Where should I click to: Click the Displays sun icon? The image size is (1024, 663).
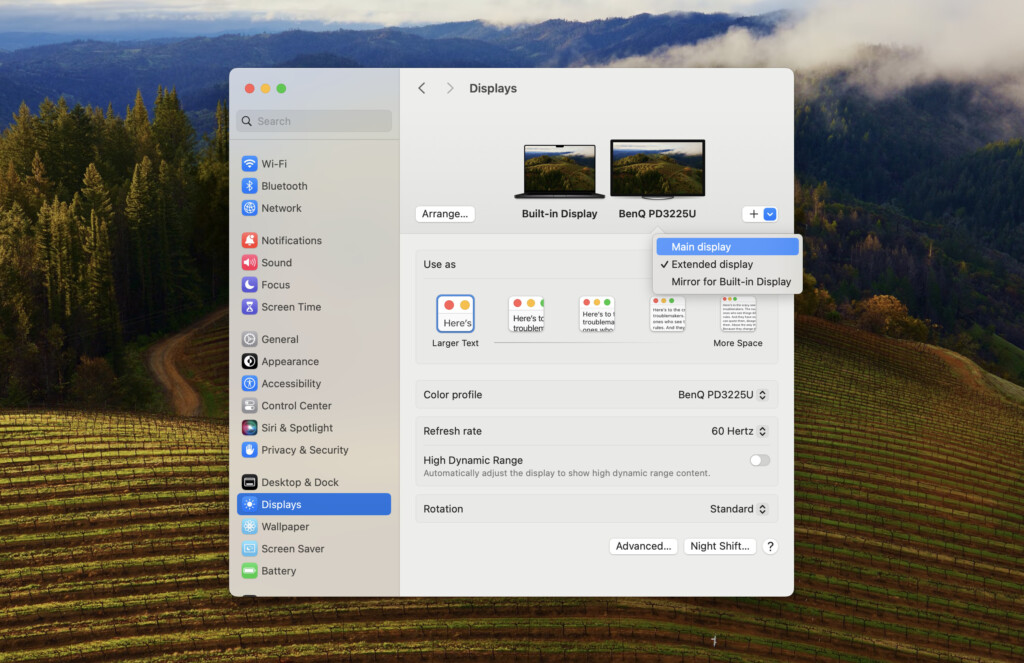coord(249,504)
